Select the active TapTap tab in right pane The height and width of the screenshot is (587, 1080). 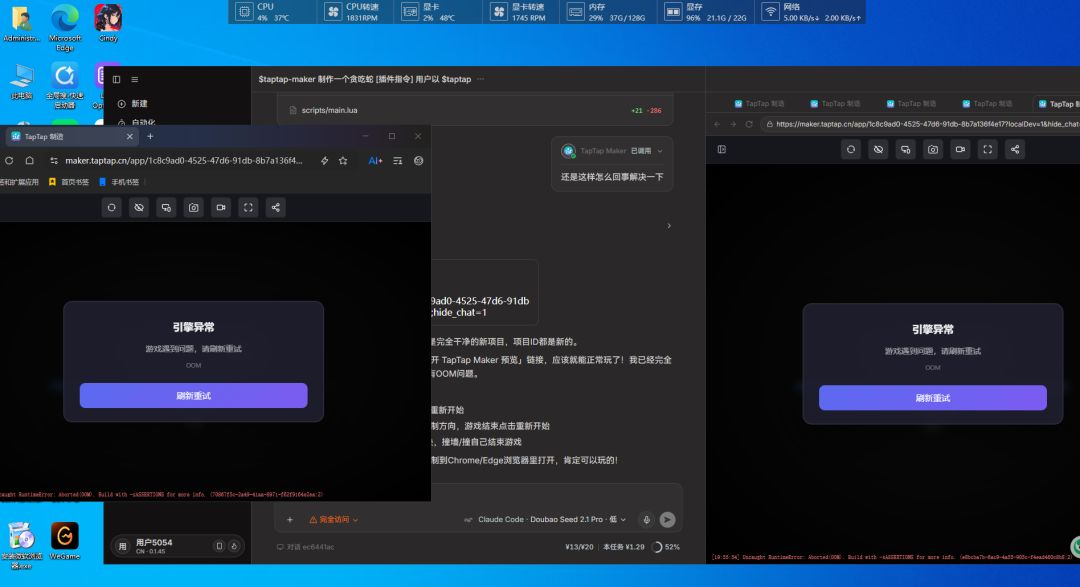click(x=1057, y=103)
